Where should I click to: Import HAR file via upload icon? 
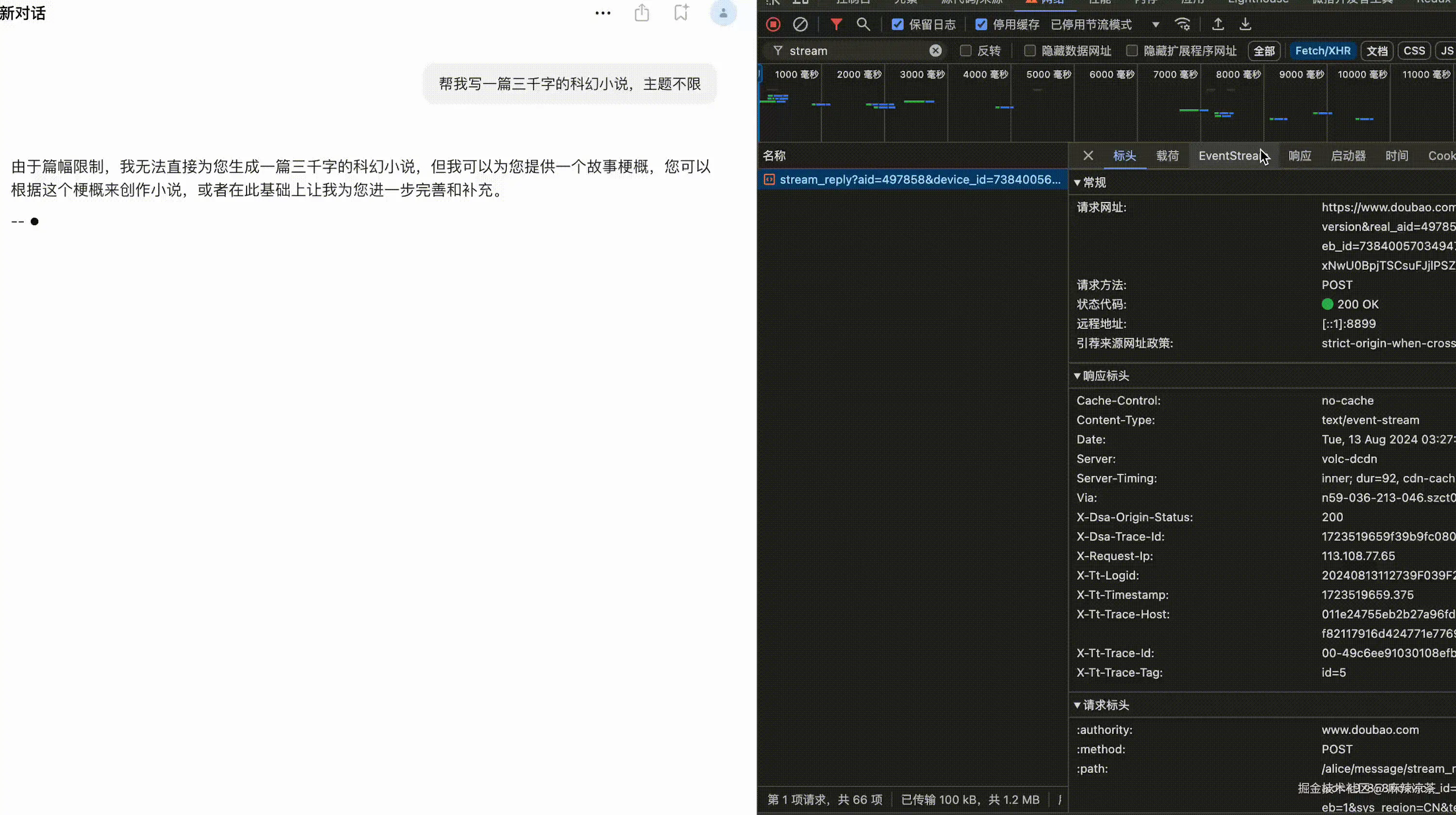point(1218,24)
